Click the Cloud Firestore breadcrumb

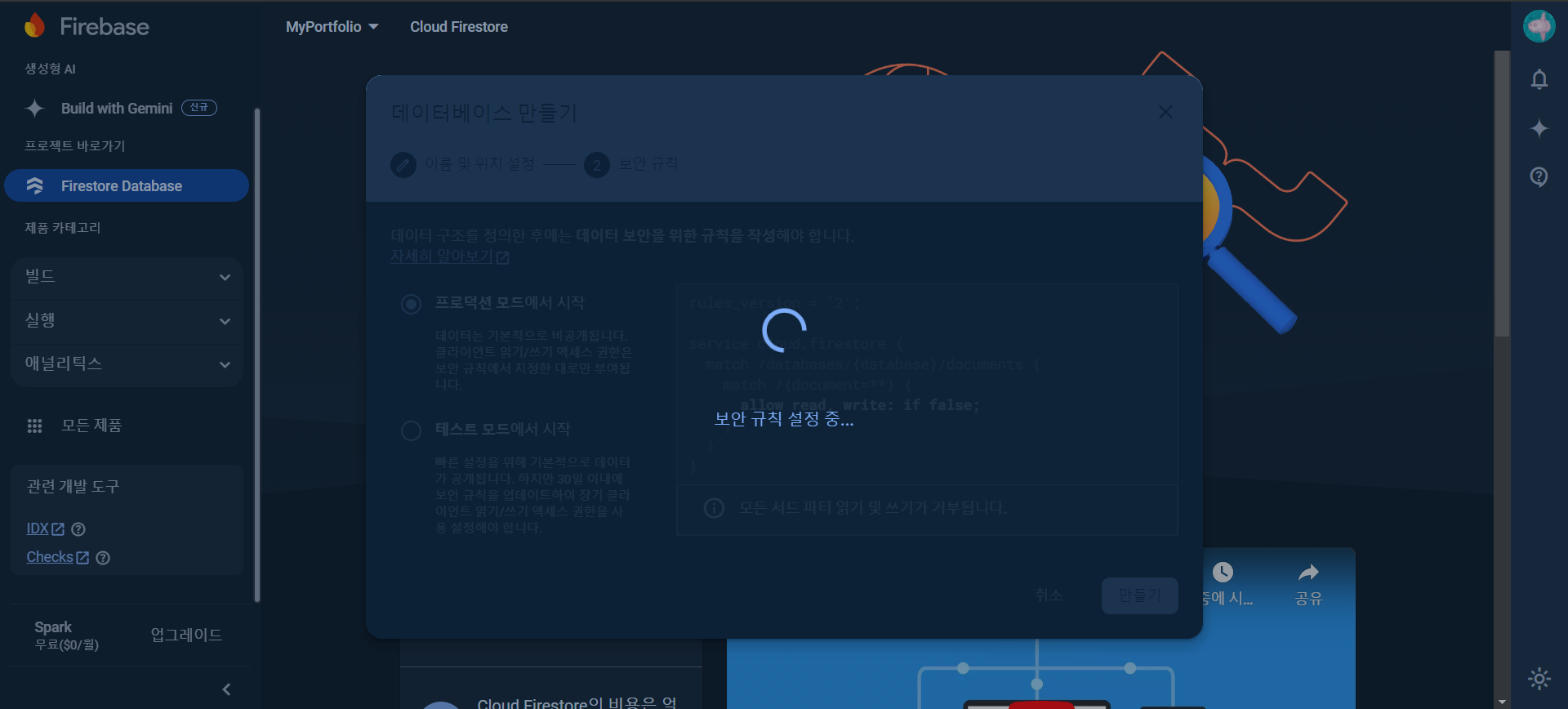click(x=459, y=27)
